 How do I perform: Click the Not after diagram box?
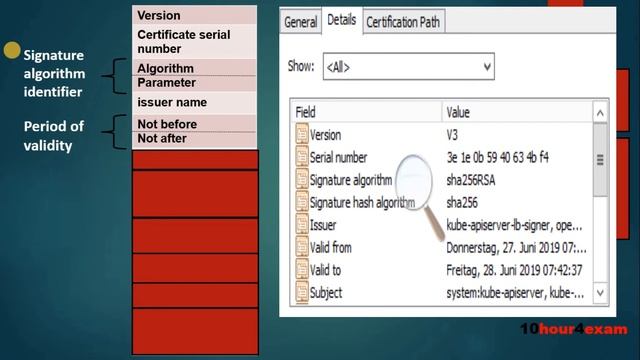pos(195,139)
